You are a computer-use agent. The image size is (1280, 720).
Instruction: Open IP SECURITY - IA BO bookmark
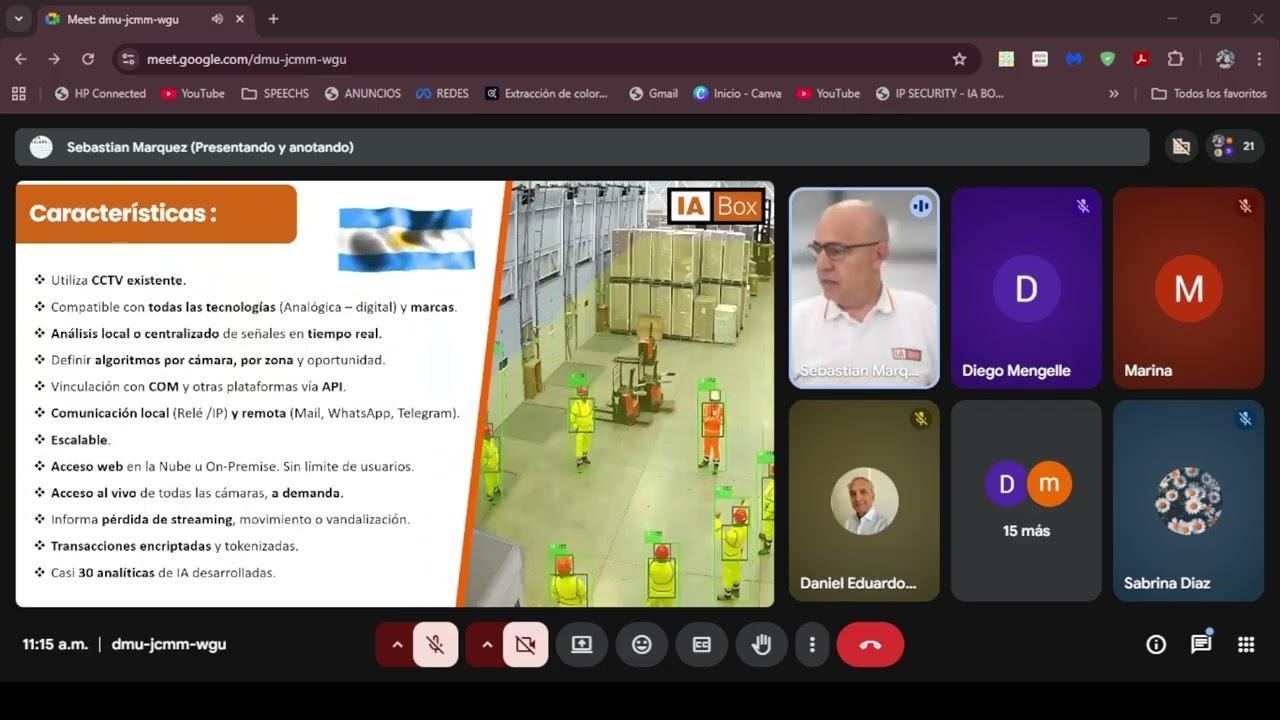pyautogui.click(x=940, y=93)
